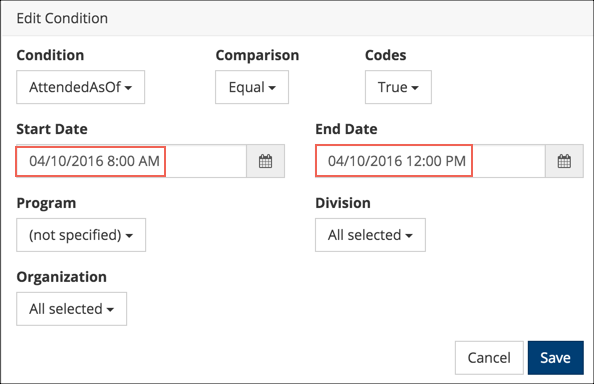Click the Codes field label
594x384 pixels.
point(385,55)
